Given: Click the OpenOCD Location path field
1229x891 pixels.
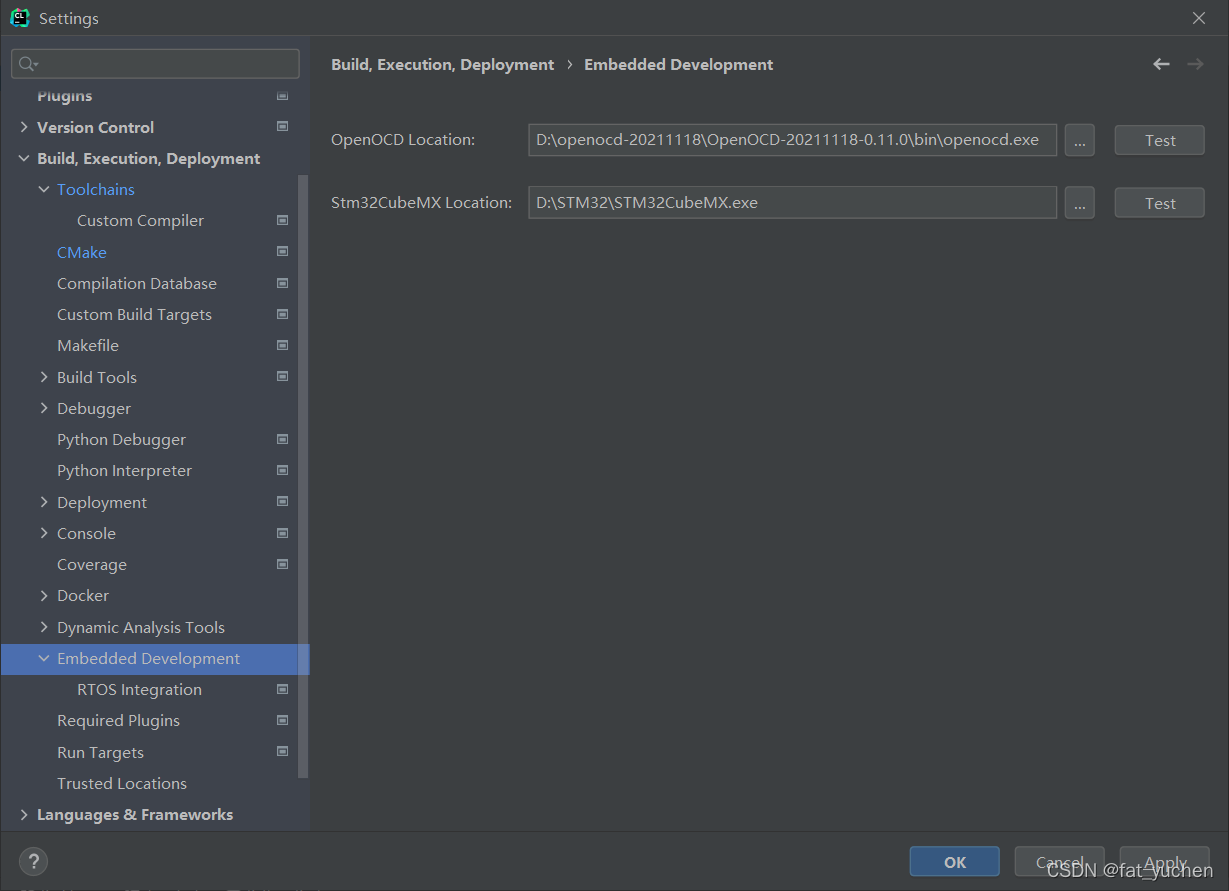Looking at the screenshot, I should pos(792,140).
